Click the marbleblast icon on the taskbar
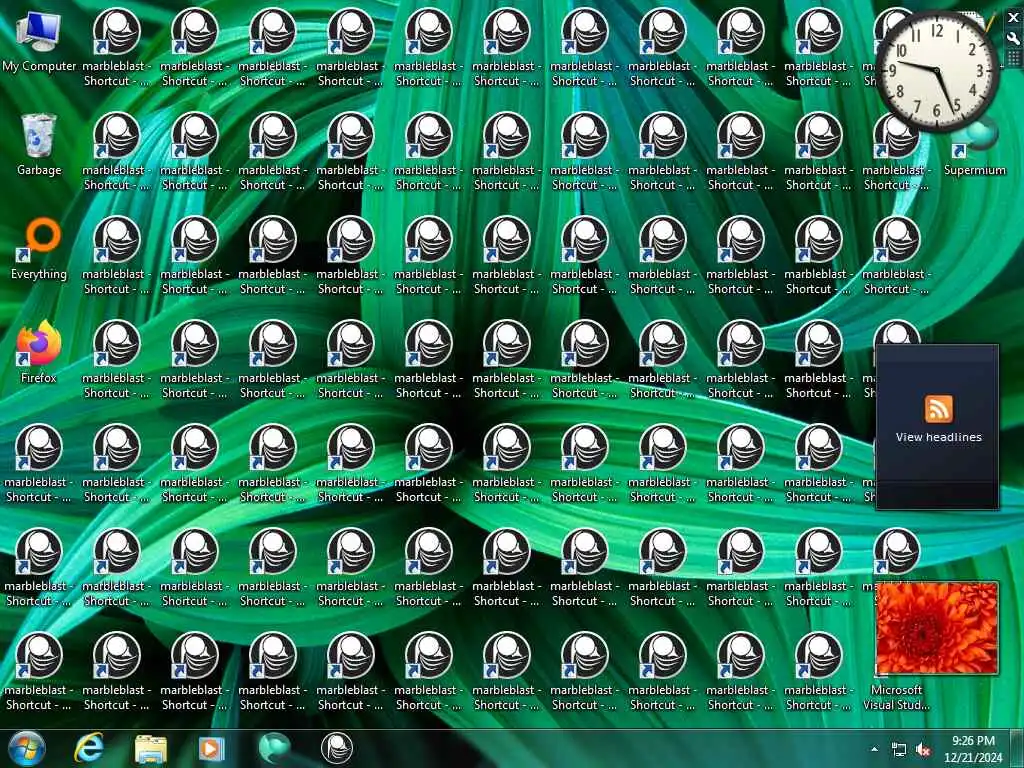 337,748
